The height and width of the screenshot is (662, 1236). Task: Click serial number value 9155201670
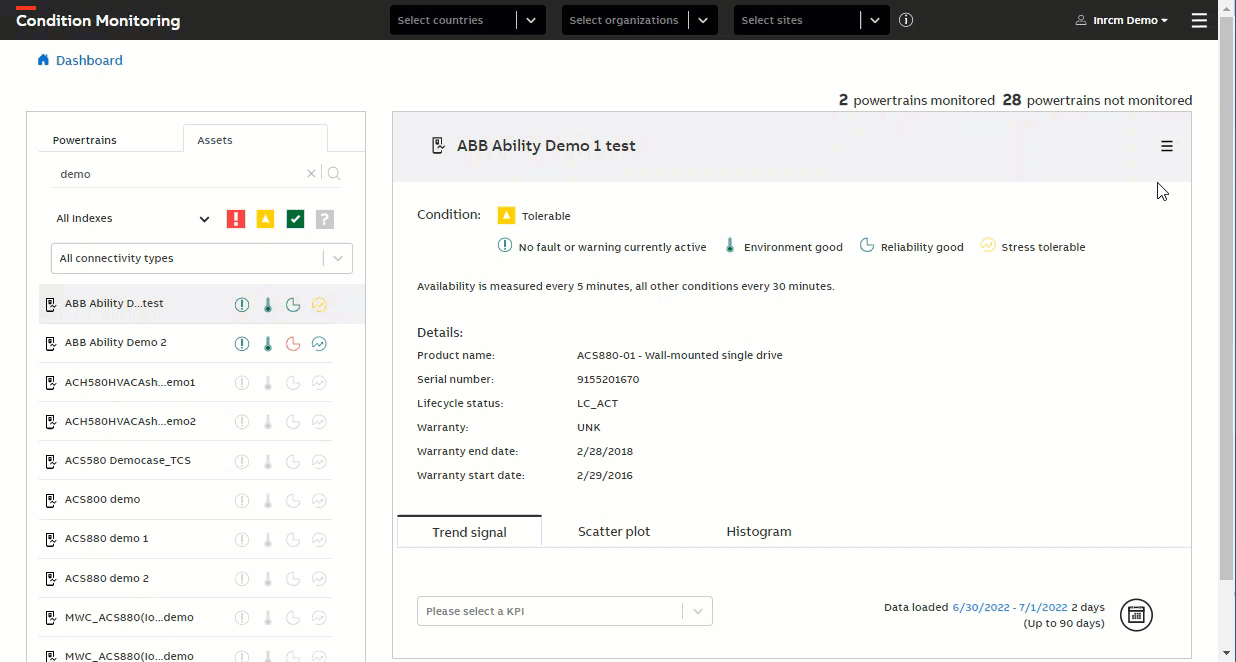click(608, 379)
